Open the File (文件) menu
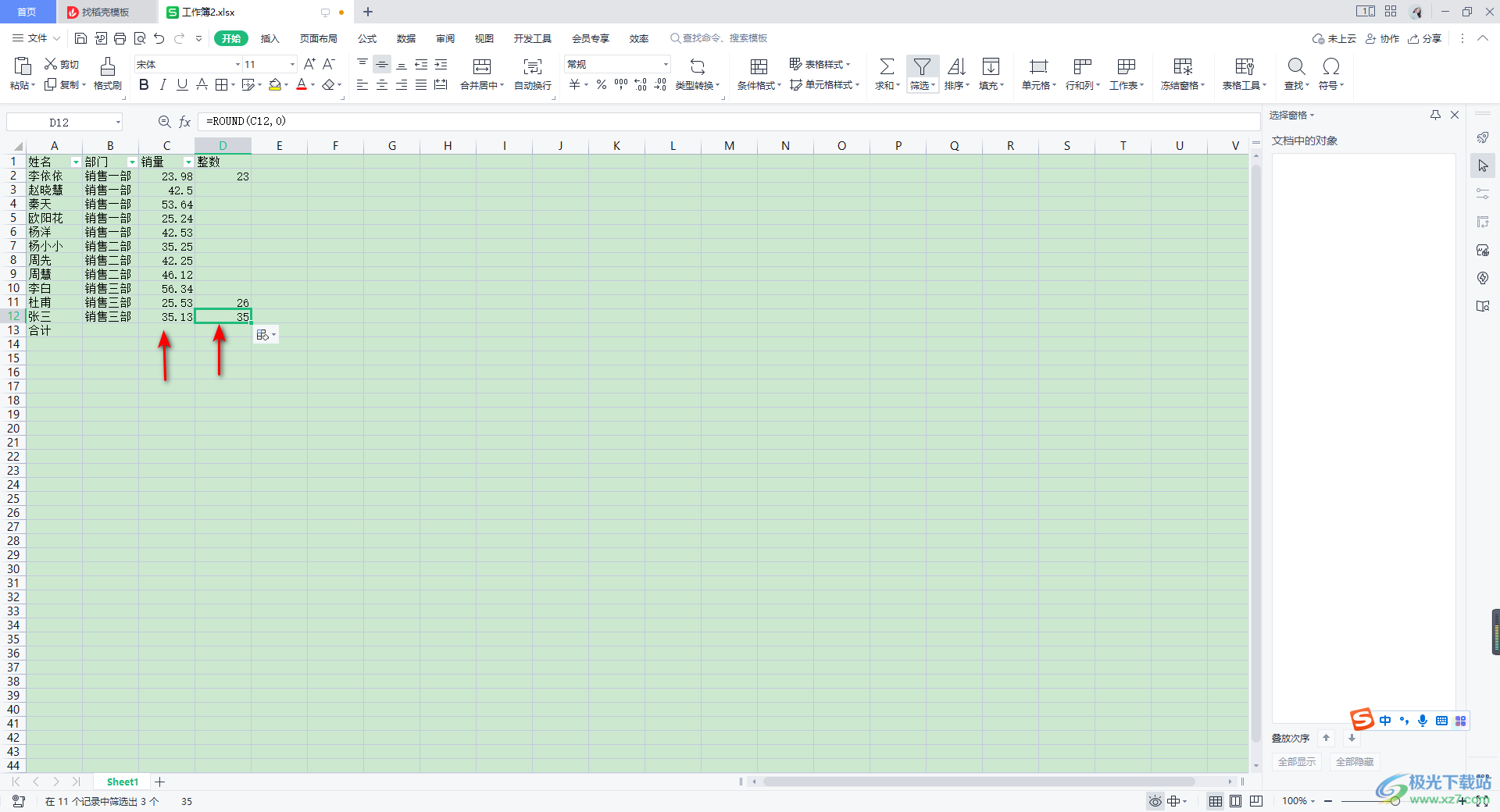1500x812 pixels. click(x=36, y=38)
